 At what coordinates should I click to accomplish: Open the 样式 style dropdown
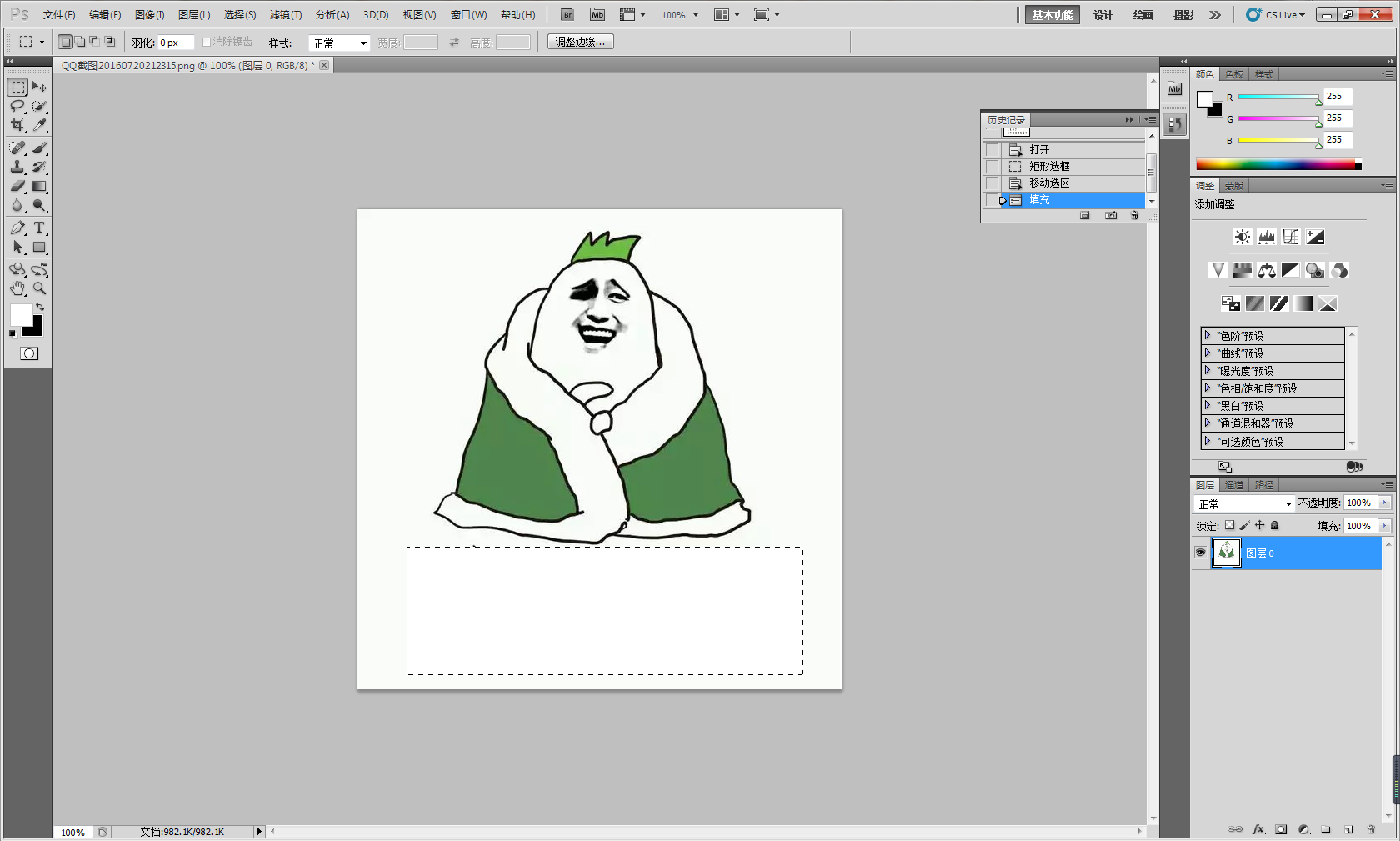[x=339, y=43]
